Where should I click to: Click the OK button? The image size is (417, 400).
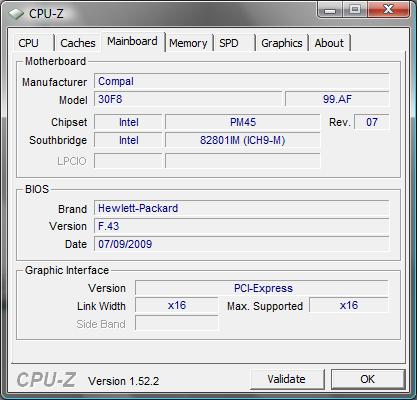tap(368, 379)
